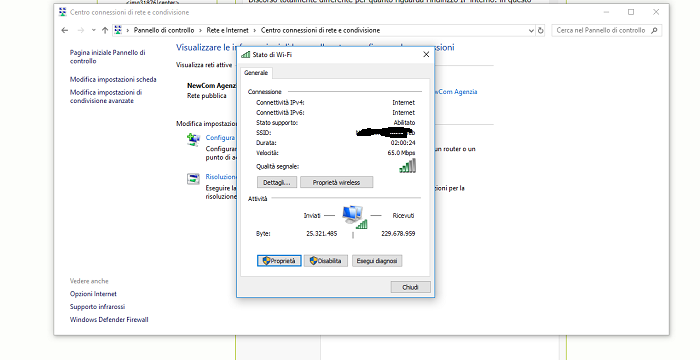Click the back arrow in the navigation bar

[x=65, y=30]
